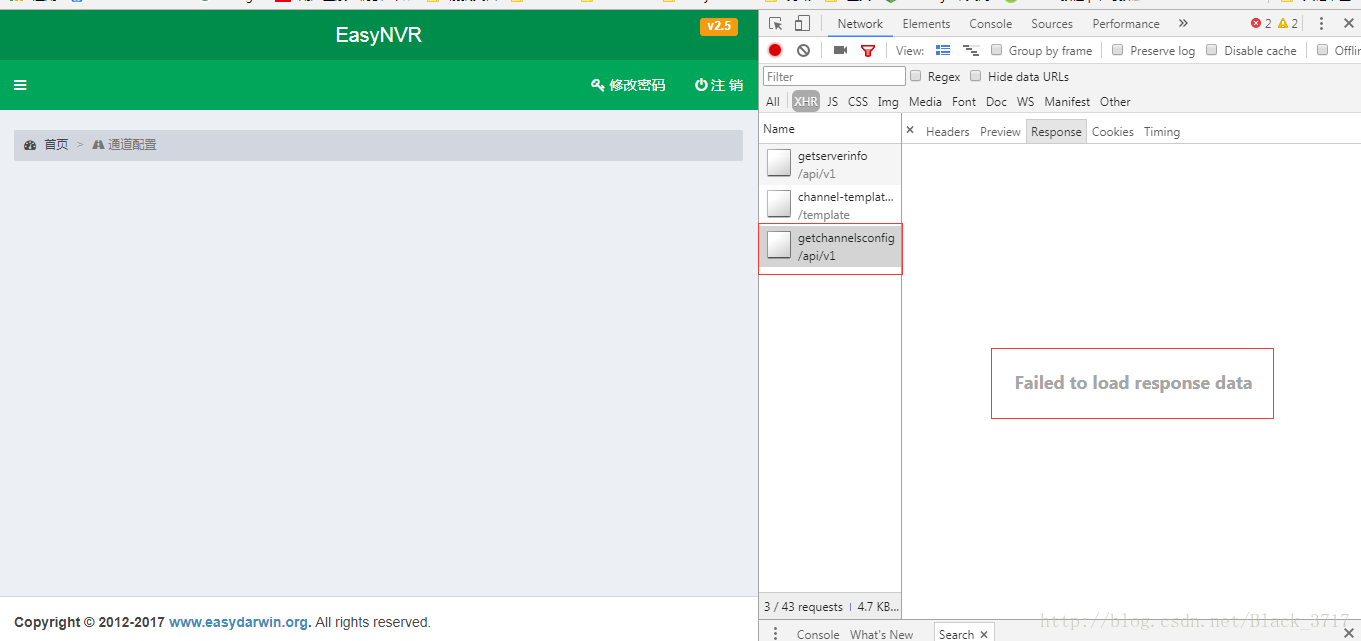Click the Name column header
The width and height of the screenshot is (1361, 641).
(830, 129)
